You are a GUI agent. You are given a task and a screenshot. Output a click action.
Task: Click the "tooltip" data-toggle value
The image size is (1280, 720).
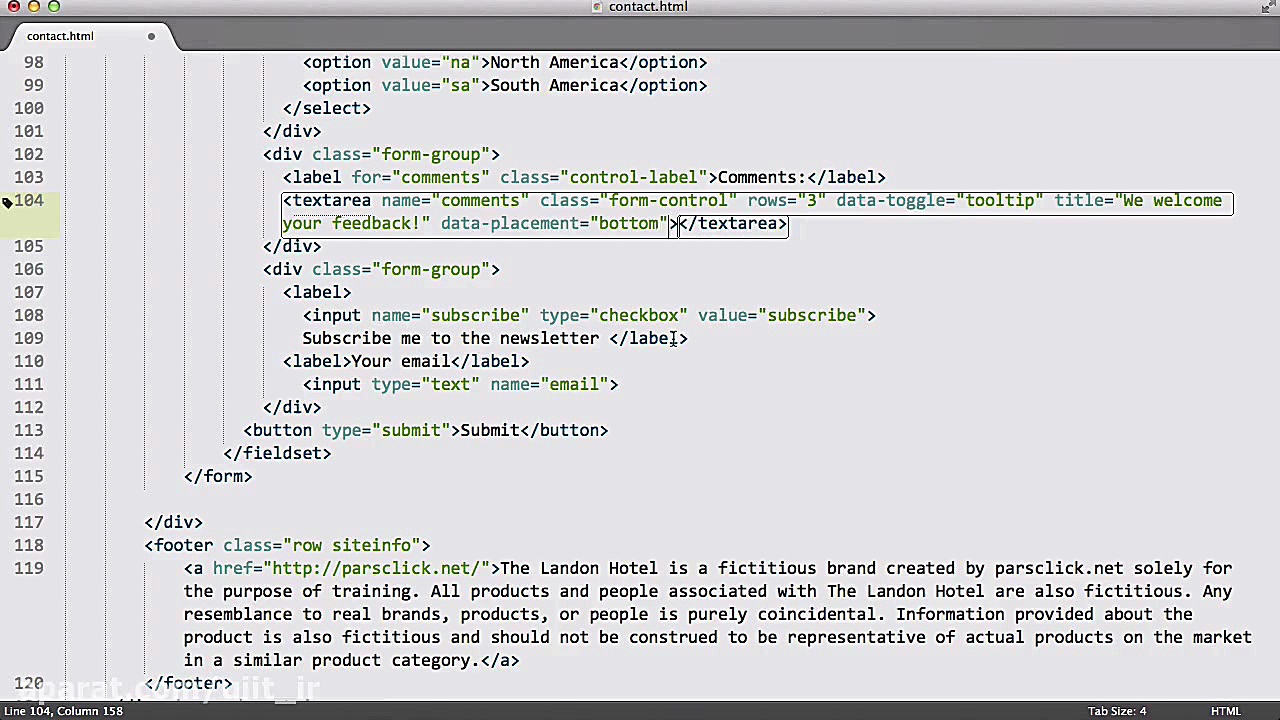1000,200
